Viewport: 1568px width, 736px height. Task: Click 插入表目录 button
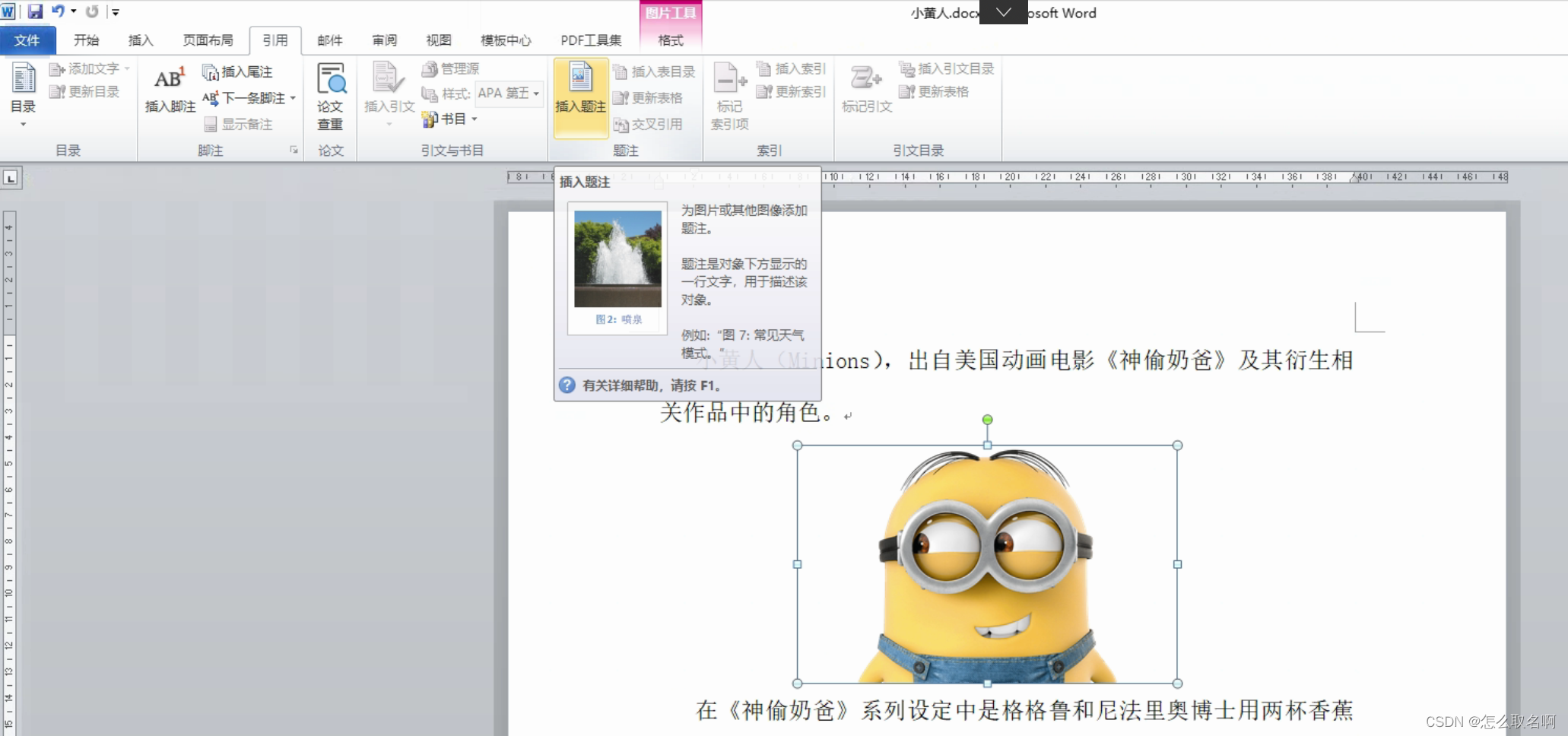pyautogui.click(x=654, y=71)
